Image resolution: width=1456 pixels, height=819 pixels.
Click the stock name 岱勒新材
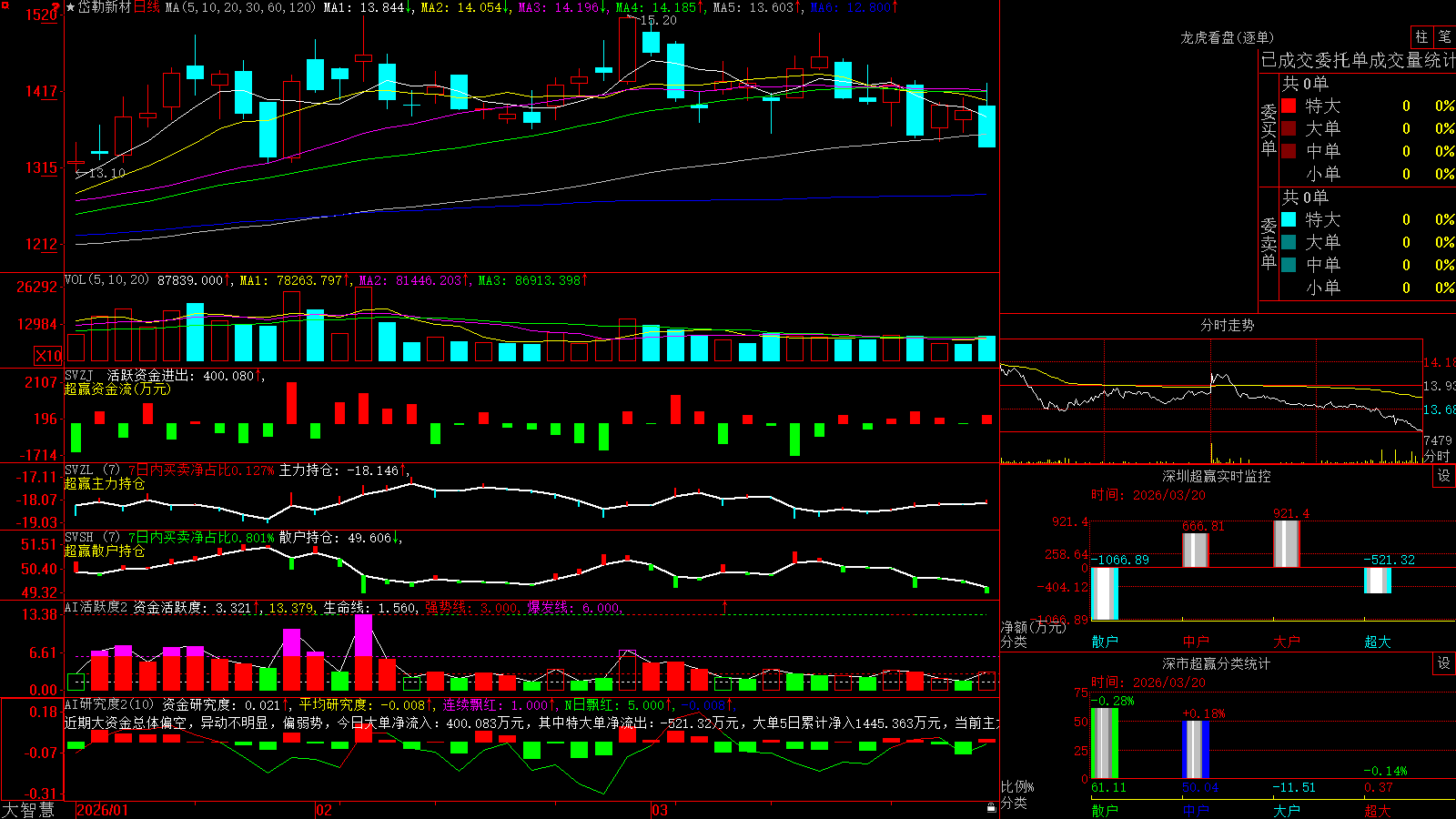pyautogui.click(x=105, y=7)
